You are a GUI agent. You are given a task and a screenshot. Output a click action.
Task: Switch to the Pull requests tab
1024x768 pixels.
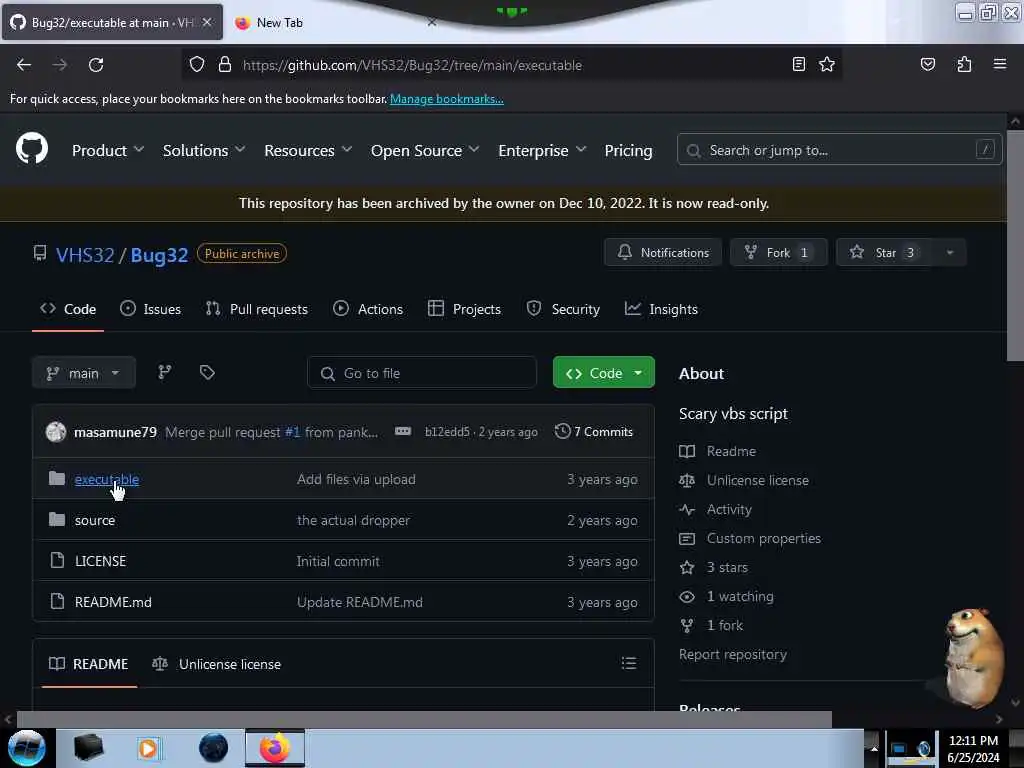(257, 309)
